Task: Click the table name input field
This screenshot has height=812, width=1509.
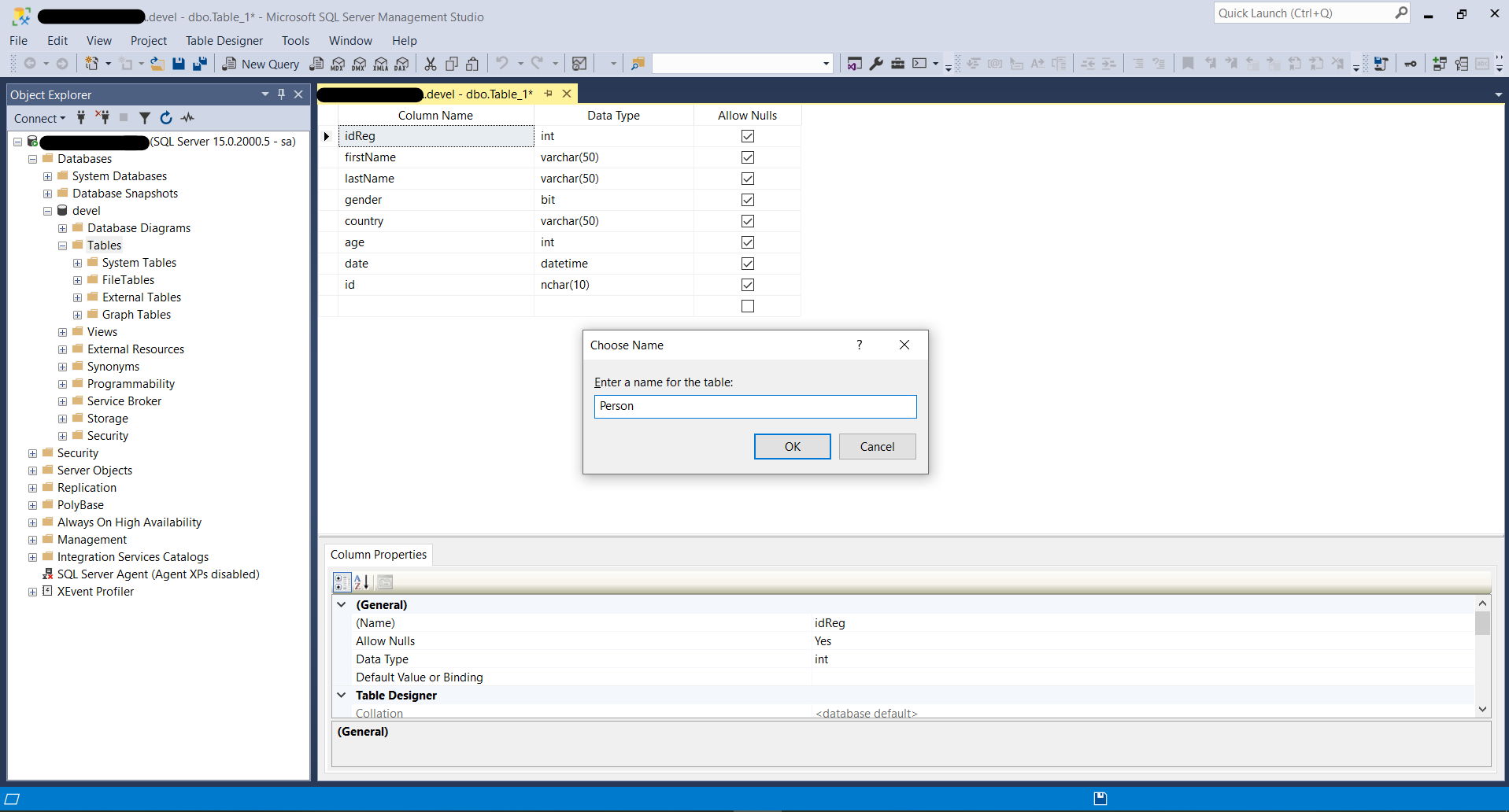Action: (755, 406)
